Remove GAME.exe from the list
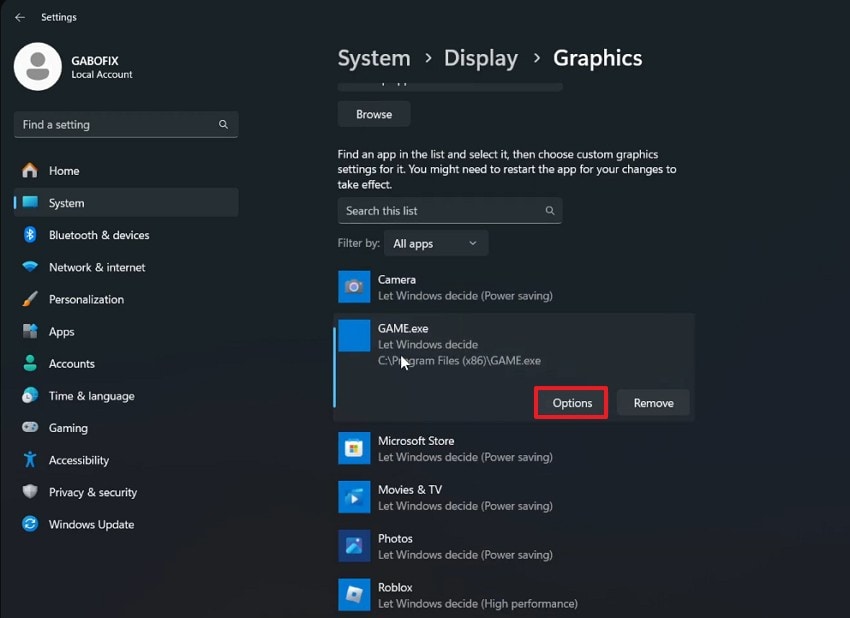This screenshot has height=618, width=850. pyautogui.click(x=653, y=402)
